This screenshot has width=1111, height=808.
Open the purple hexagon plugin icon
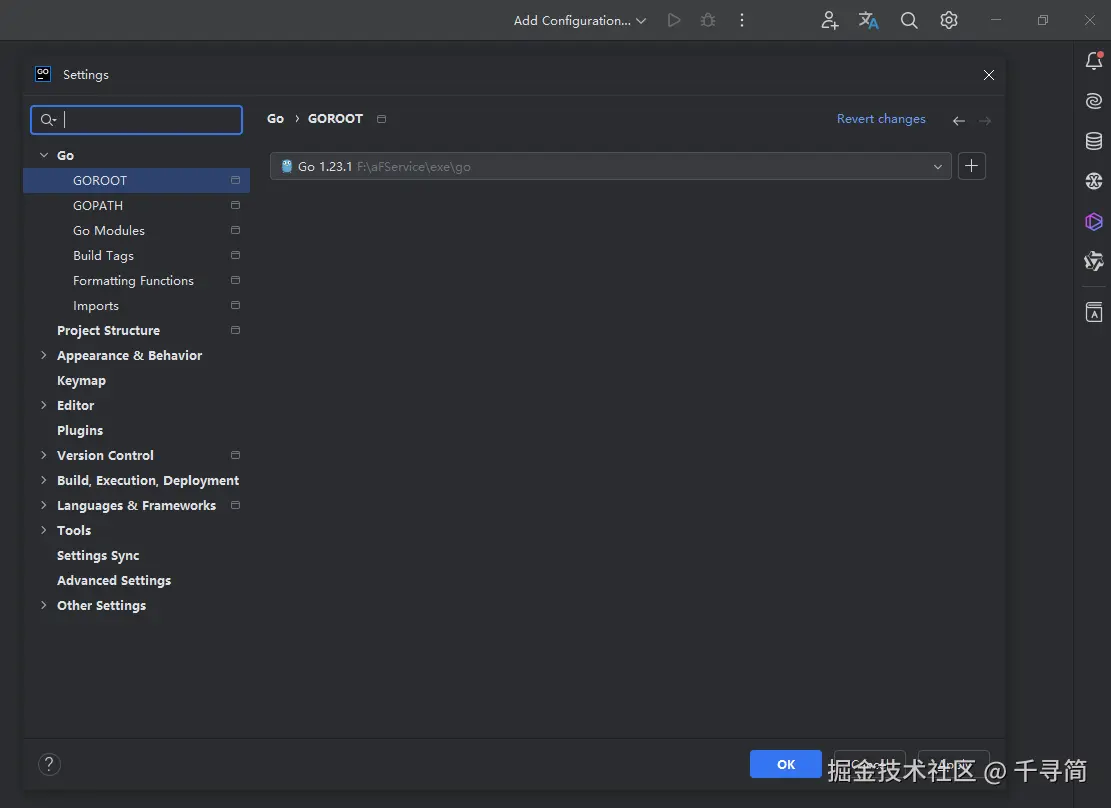pyautogui.click(x=1094, y=222)
